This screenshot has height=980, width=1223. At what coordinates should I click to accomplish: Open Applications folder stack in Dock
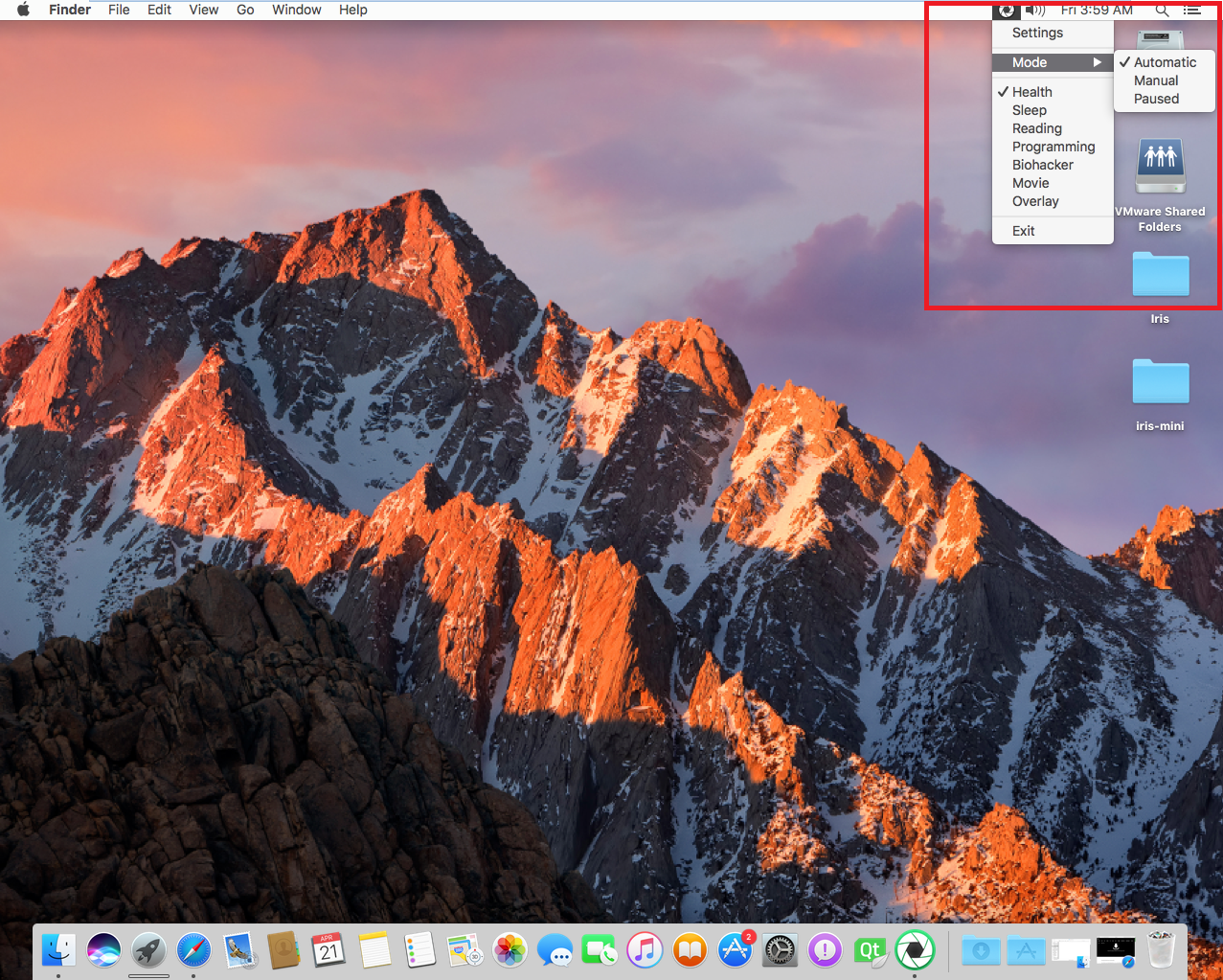point(1026,950)
